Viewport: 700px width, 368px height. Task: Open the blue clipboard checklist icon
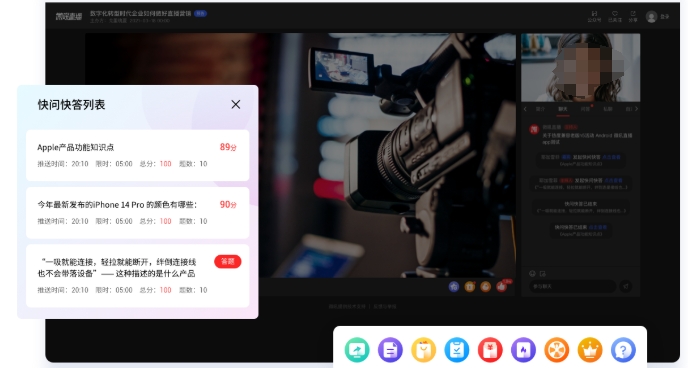457,350
